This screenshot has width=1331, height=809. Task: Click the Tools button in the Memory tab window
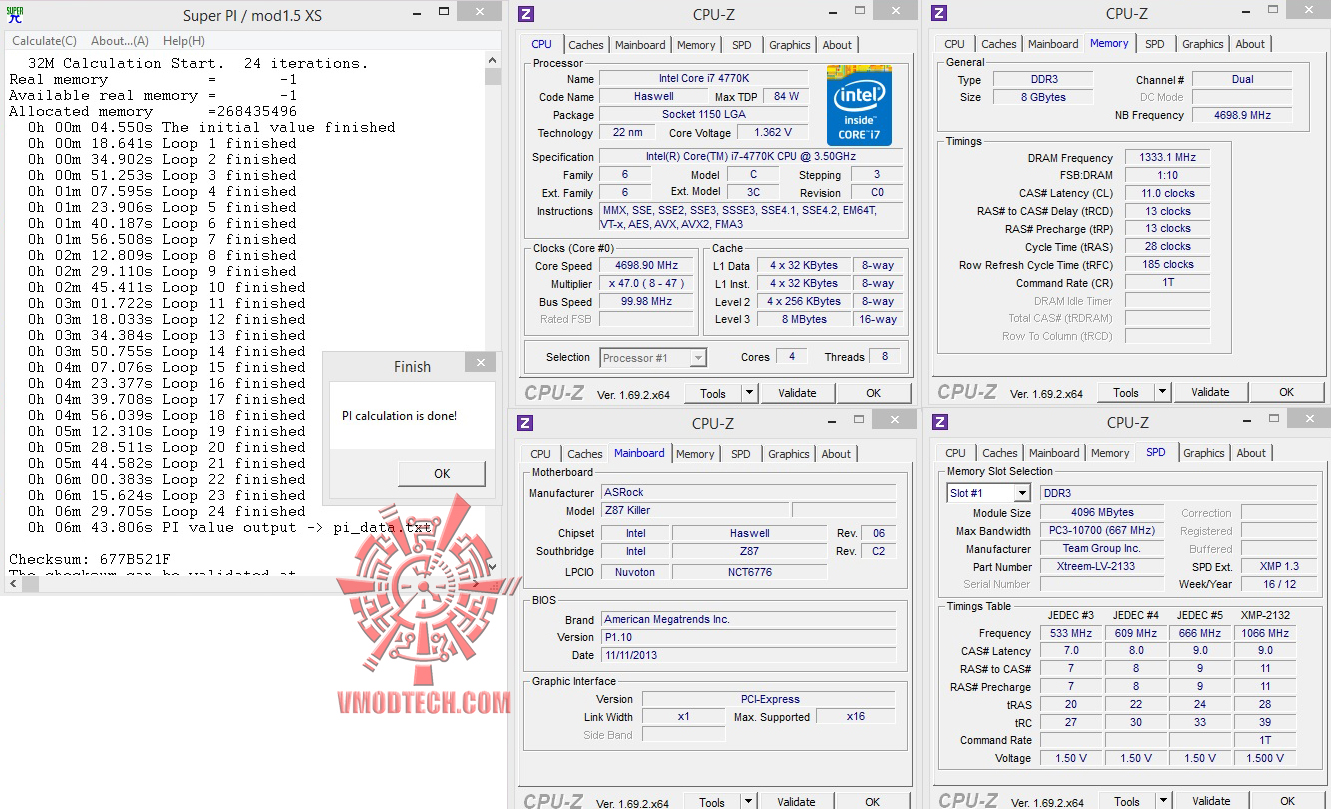(x=1127, y=392)
